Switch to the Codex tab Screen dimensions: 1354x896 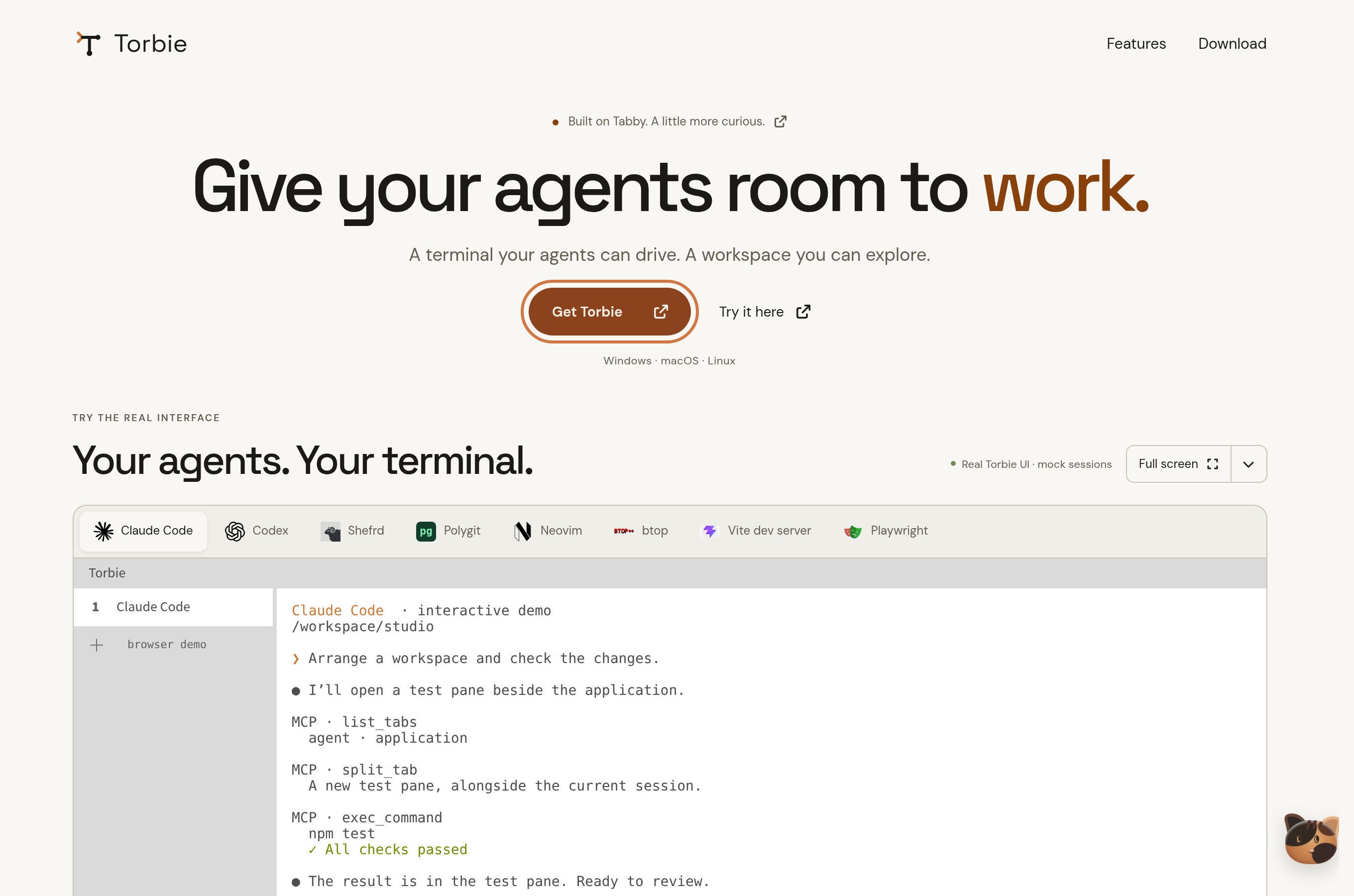point(256,531)
